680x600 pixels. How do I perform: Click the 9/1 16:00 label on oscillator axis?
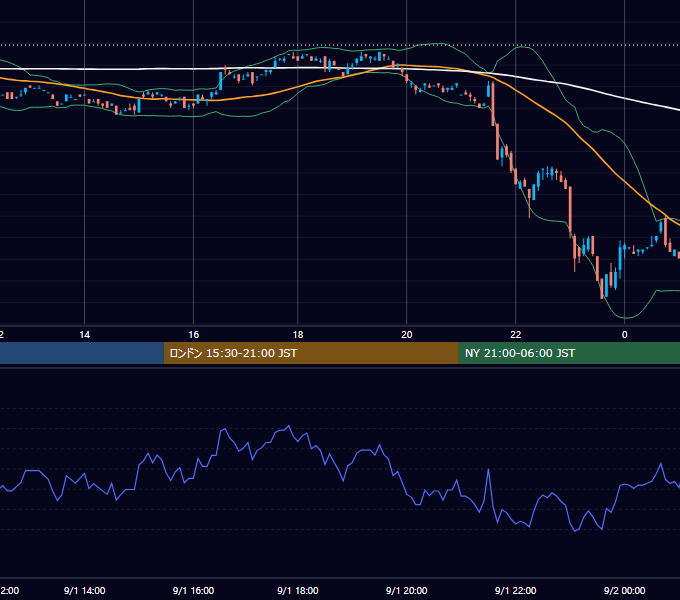point(193,591)
